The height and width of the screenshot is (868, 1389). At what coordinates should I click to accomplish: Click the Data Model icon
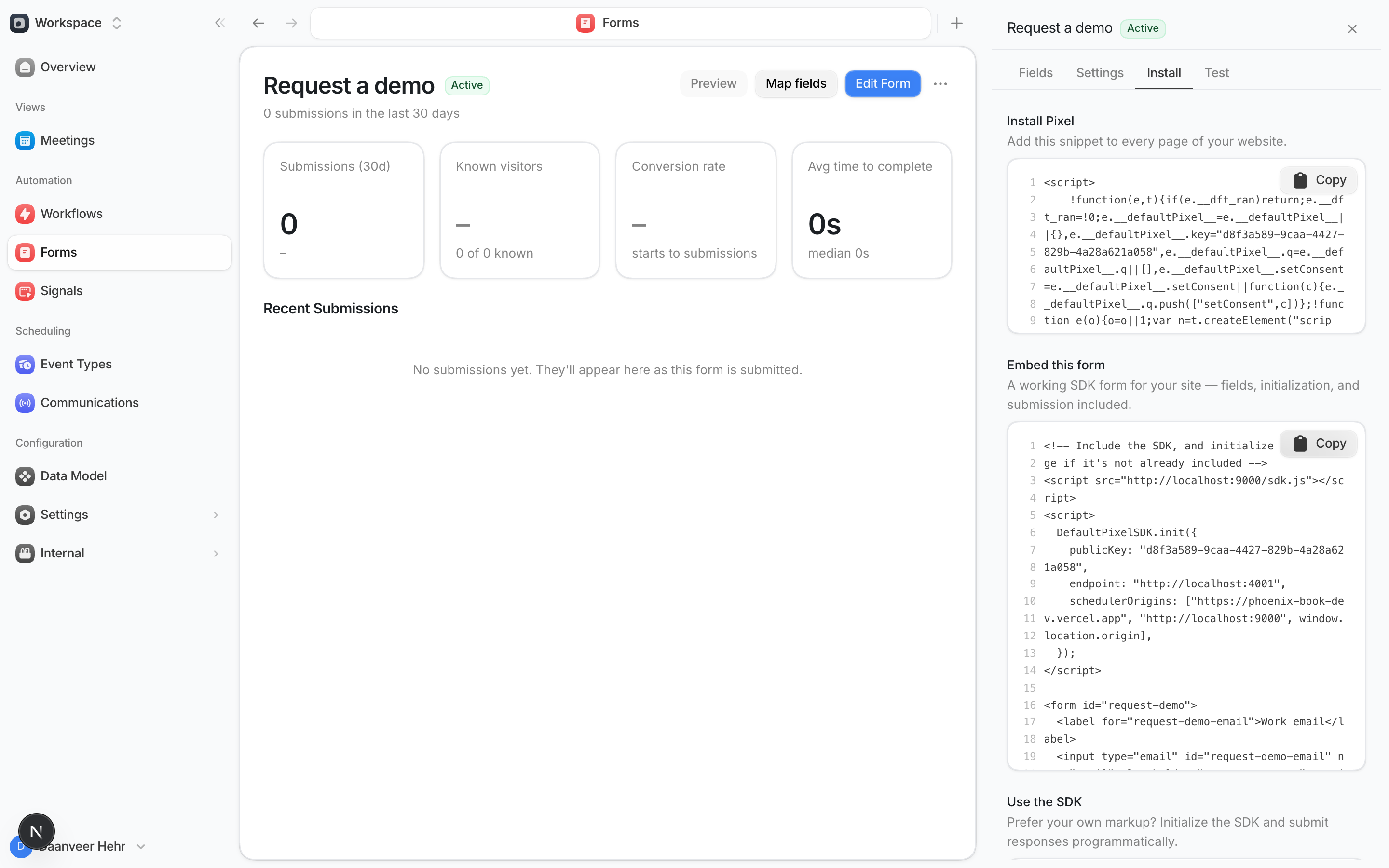pos(25,476)
